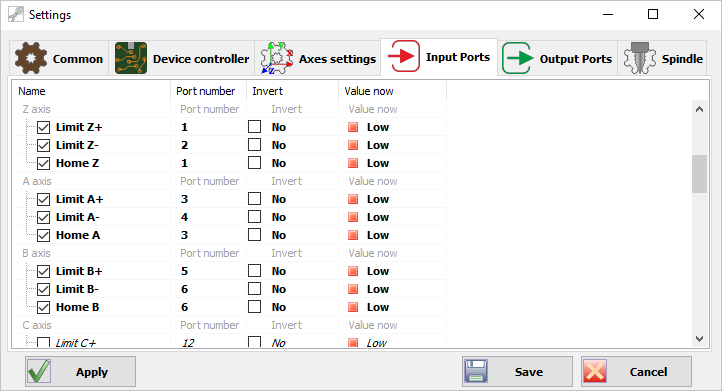Click the scroll up arrow
Screen dimensions: 722x391
click(x=699, y=109)
